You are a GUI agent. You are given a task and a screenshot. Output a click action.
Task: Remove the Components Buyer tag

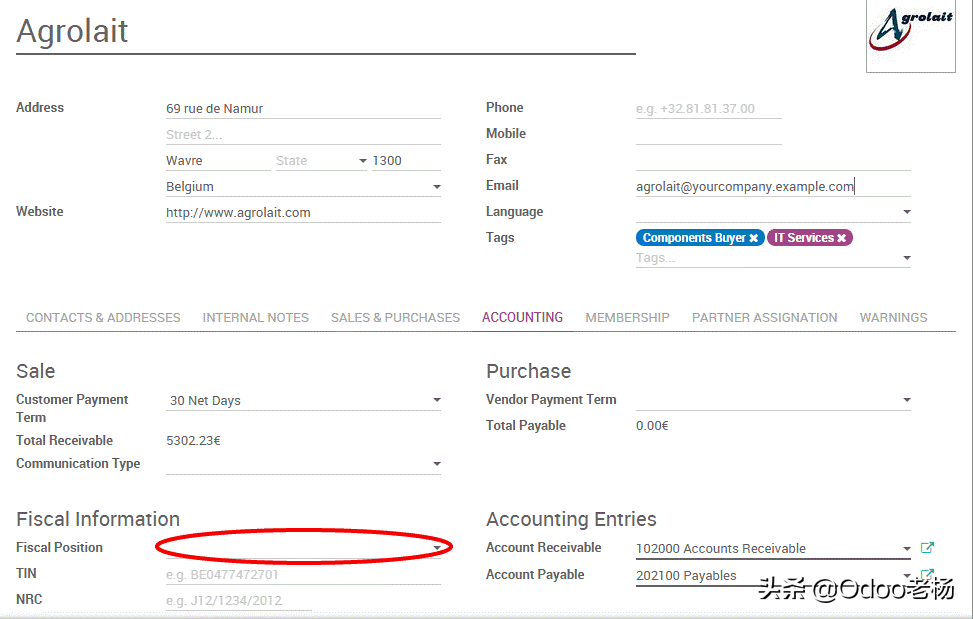[x=753, y=238]
